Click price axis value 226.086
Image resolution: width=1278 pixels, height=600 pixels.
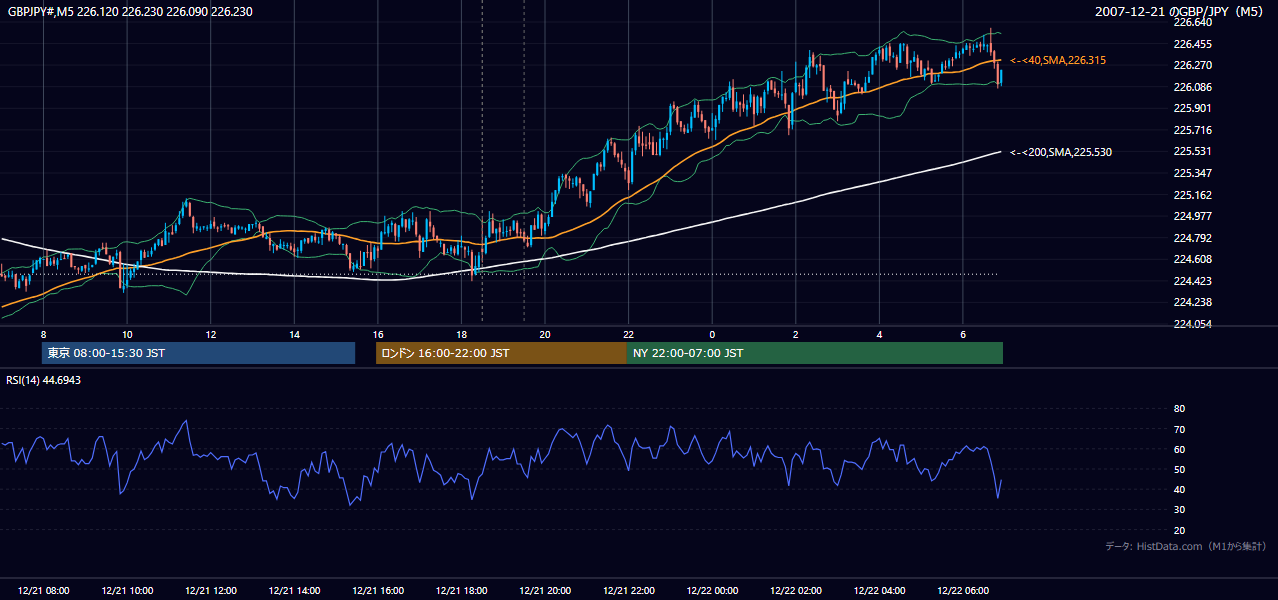tap(1192, 87)
